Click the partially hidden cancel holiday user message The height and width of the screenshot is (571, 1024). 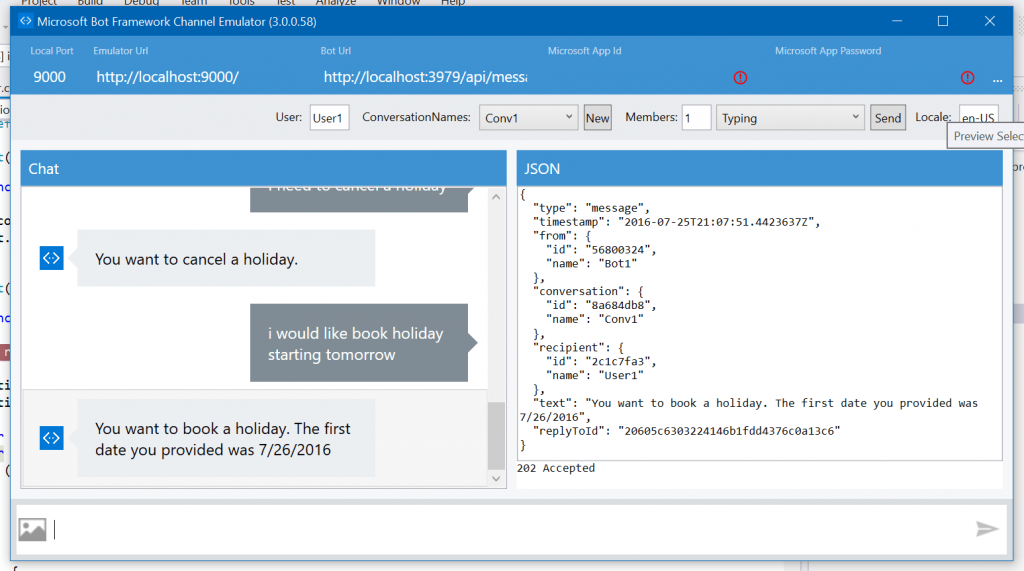(359, 199)
